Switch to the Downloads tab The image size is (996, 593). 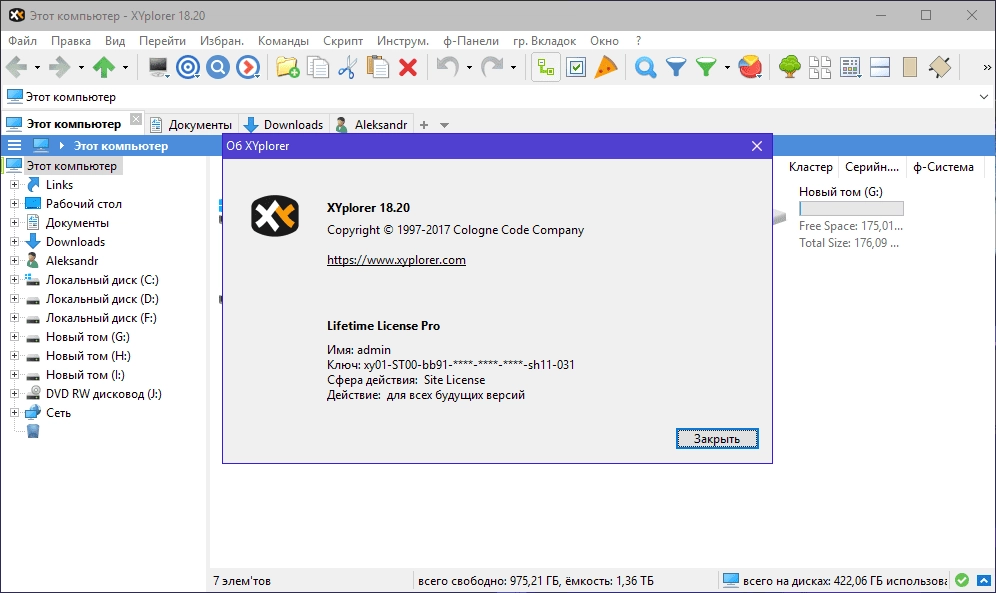[x=284, y=124]
